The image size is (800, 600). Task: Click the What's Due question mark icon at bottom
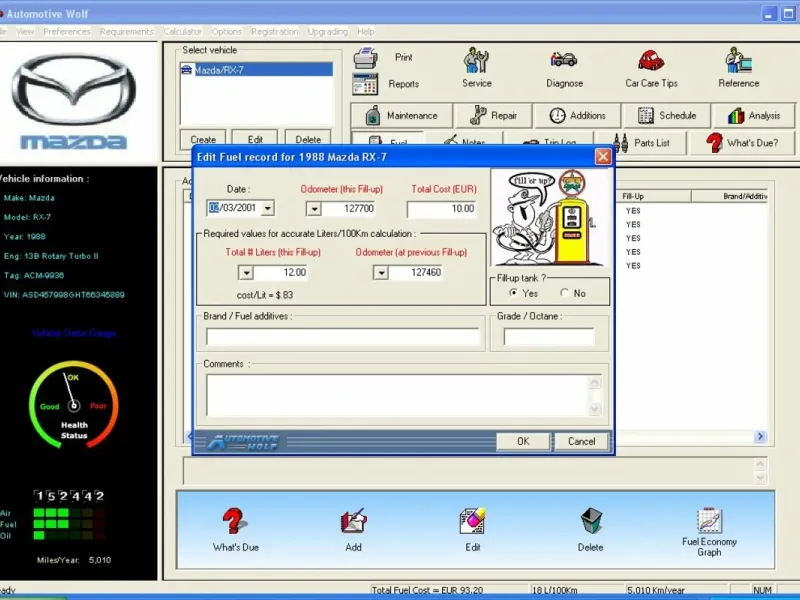point(235,522)
